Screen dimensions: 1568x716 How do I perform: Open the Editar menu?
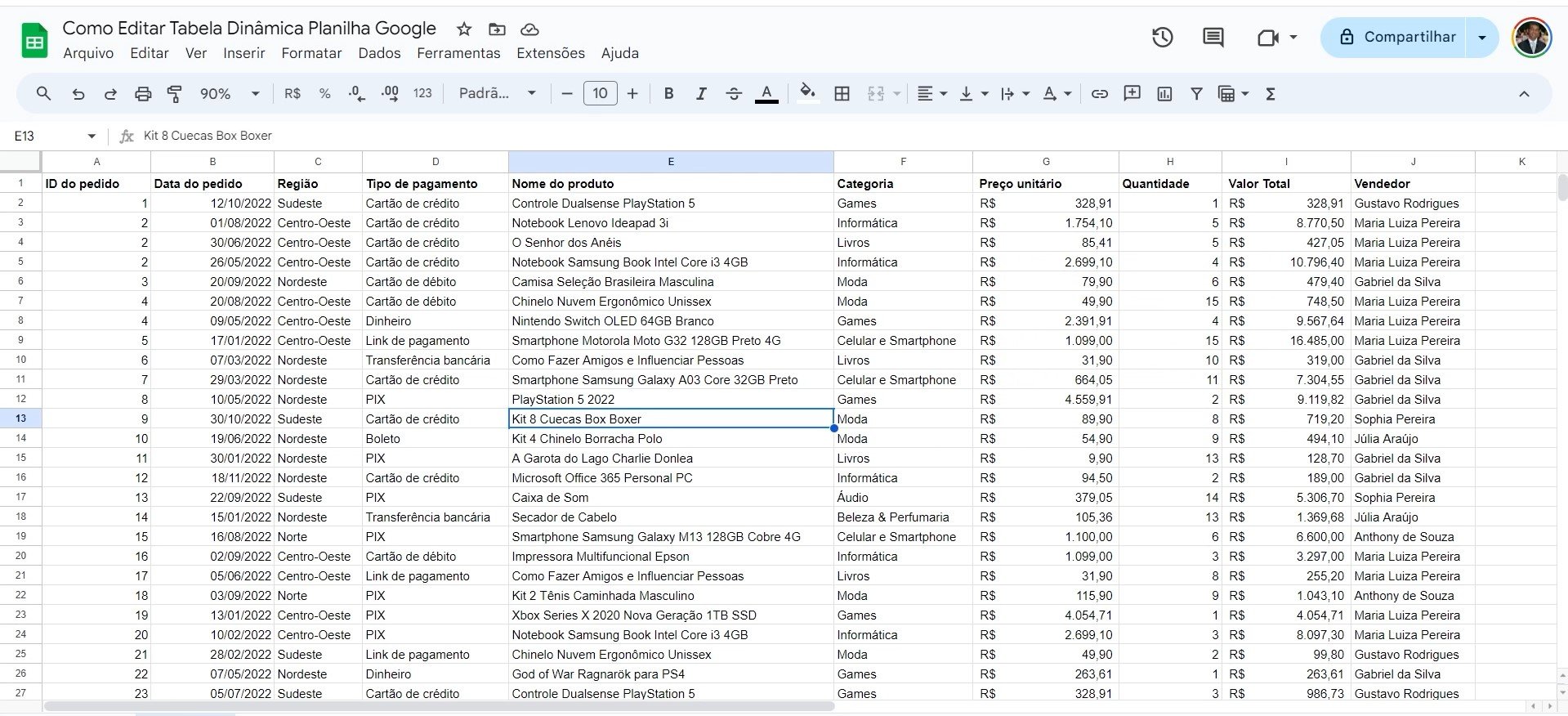pyautogui.click(x=150, y=53)
